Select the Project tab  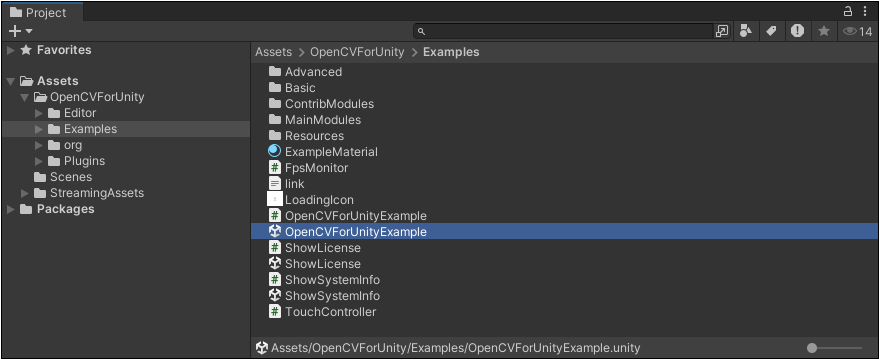point(42,12)
